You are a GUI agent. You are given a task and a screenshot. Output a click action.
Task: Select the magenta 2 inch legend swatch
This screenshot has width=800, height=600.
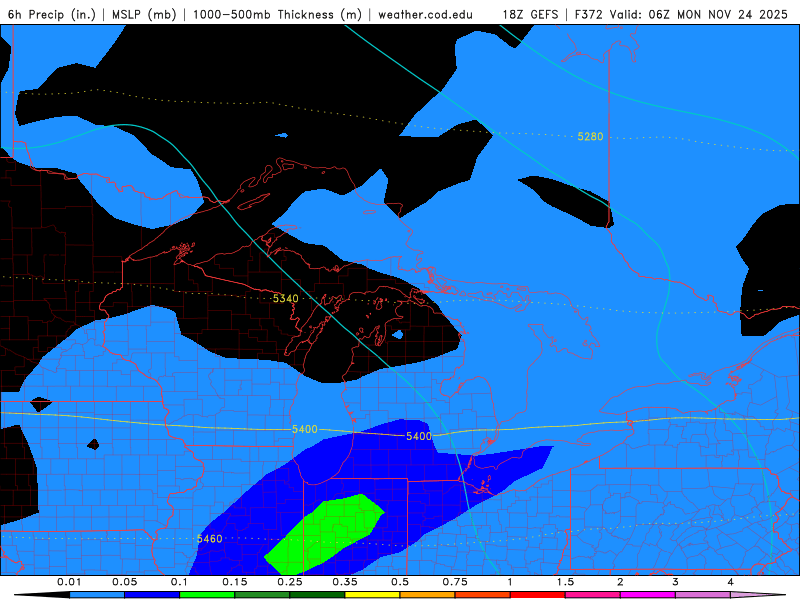(648, 595)
